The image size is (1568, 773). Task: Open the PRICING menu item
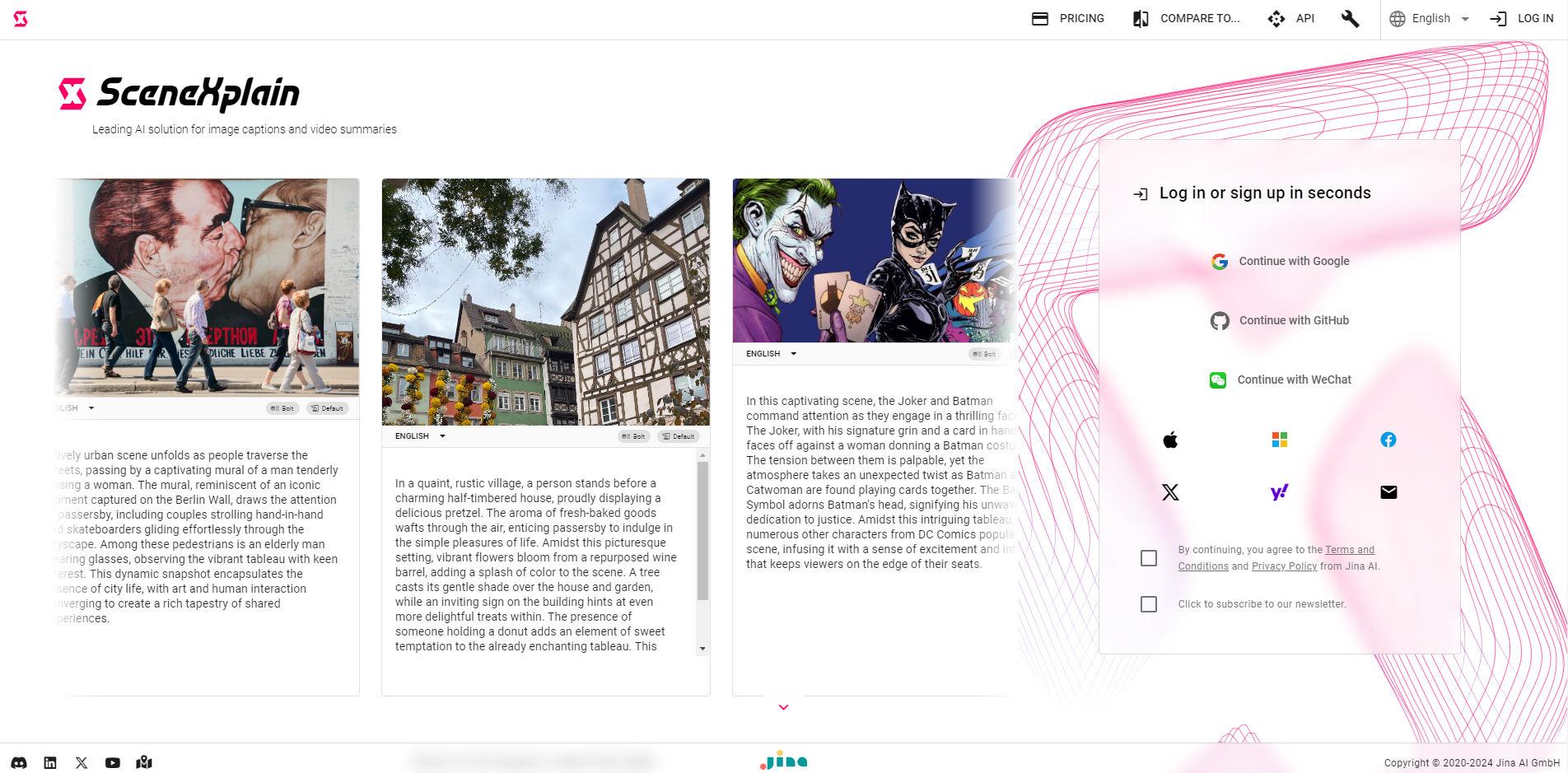pyautogui.click(x=1068, y=19)
